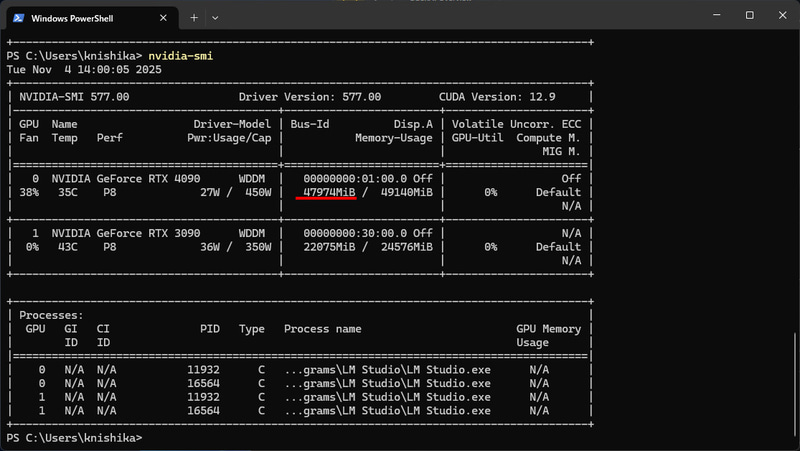Viewport: 800px width, 451px height.
Task: Click PID 16564 in the GPU 0 row
Action: [203, 384]
